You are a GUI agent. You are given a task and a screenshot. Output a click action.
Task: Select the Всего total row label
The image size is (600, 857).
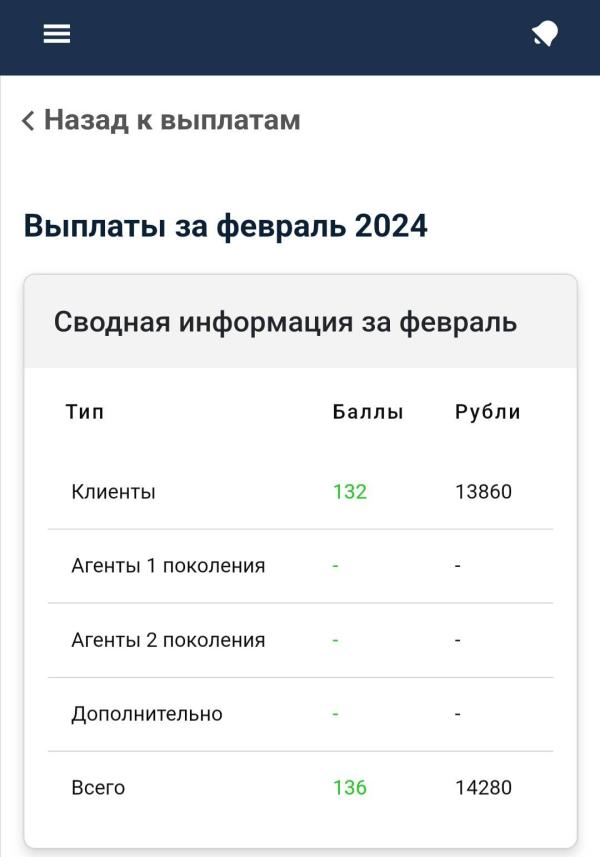pyautogui.click(x=98, y=788)
